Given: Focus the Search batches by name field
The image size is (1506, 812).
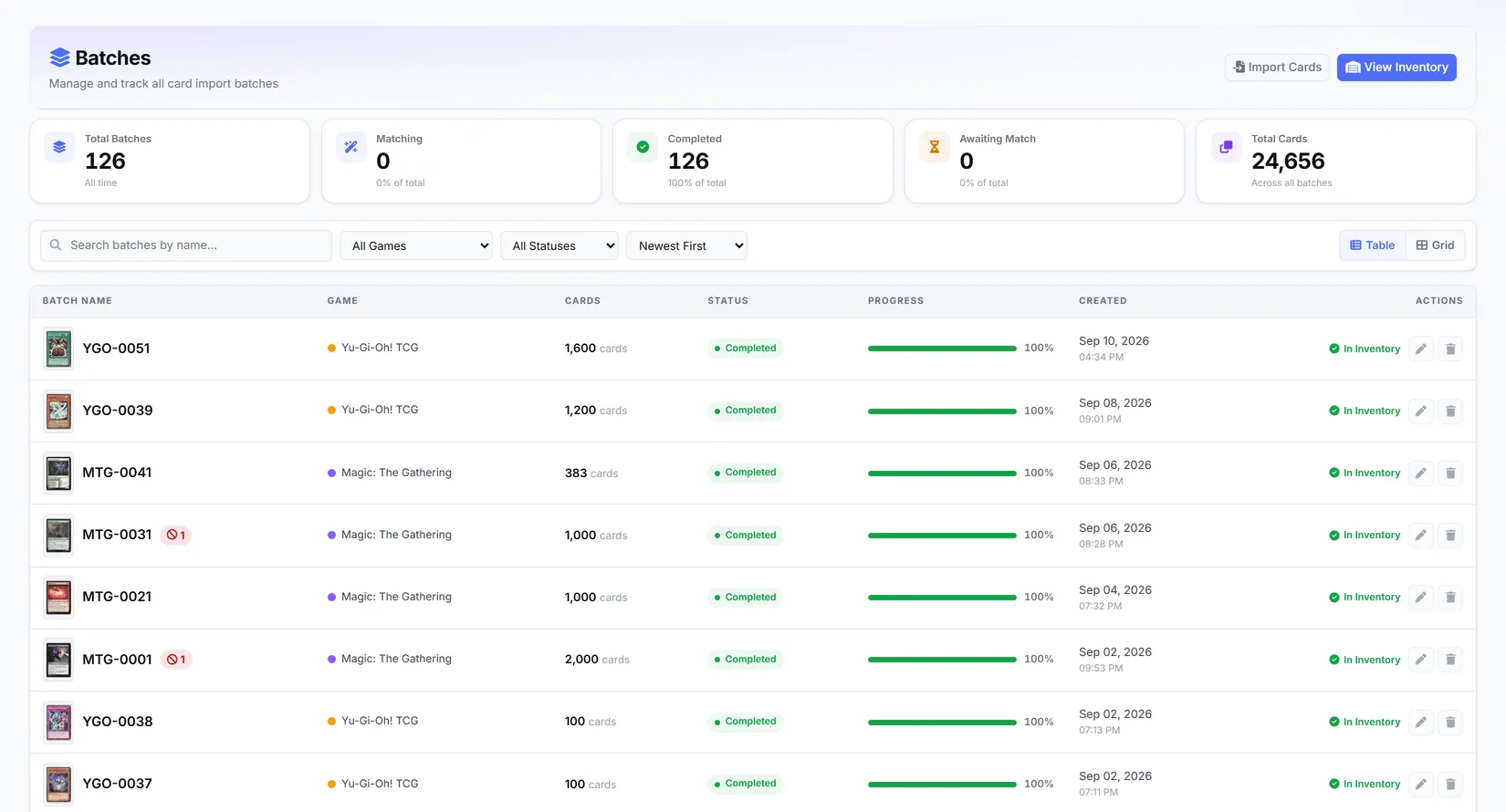Looking at the screenshot, I should click(x=186, y=245).
